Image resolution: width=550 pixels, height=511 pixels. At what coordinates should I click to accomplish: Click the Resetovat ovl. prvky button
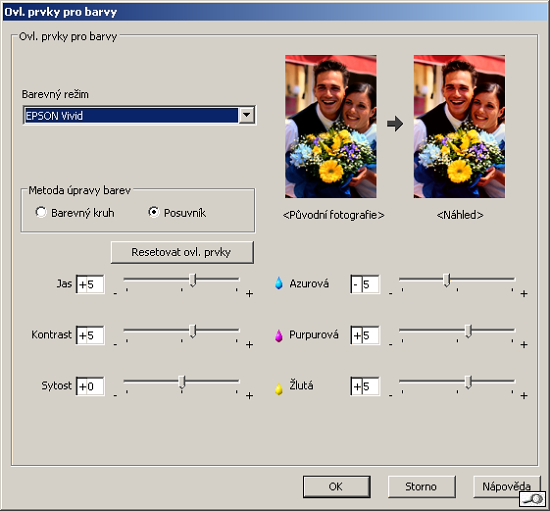tap(182, 252)
